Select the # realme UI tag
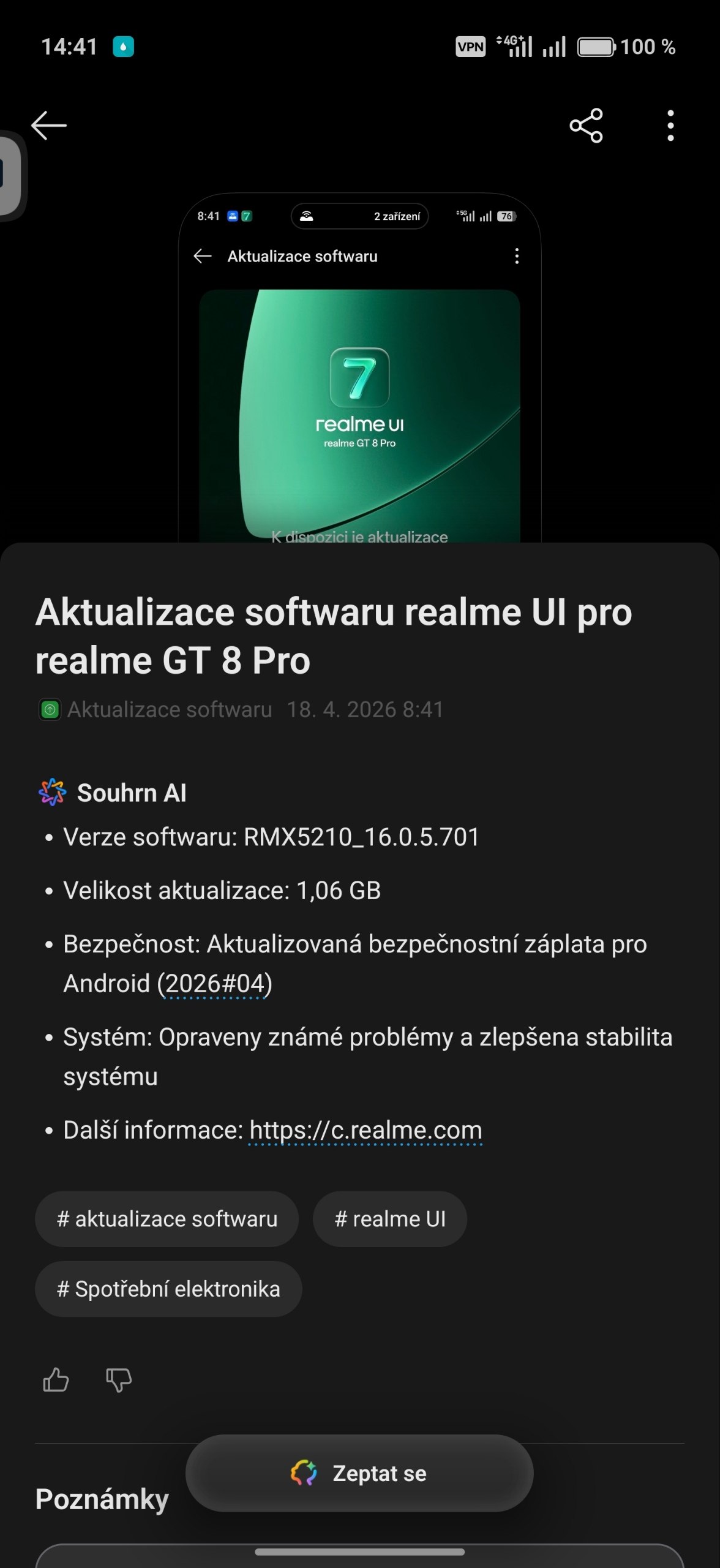 tap(390, 1219)
